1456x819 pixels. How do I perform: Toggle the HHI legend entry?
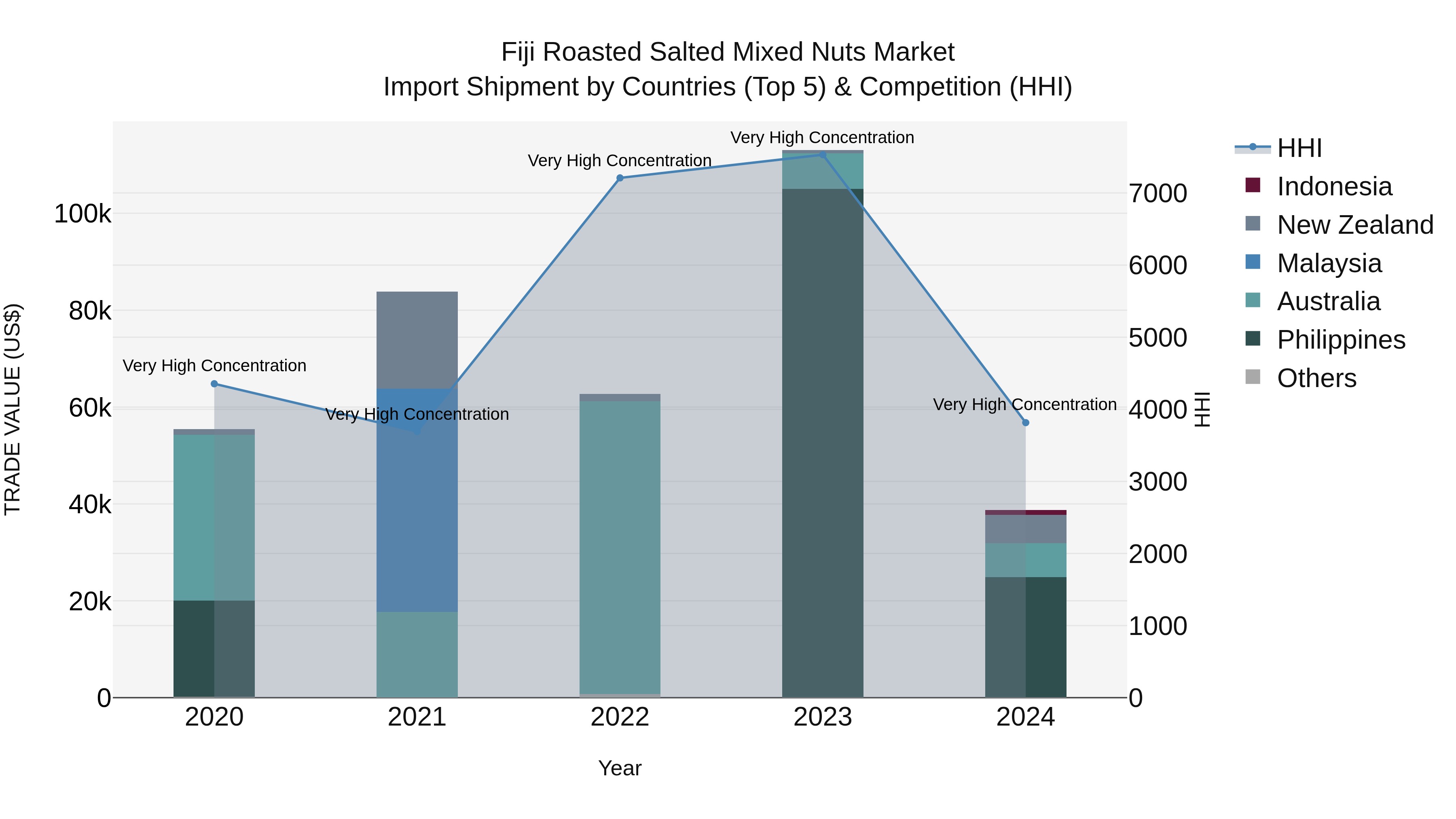[x=1278, y=148]
